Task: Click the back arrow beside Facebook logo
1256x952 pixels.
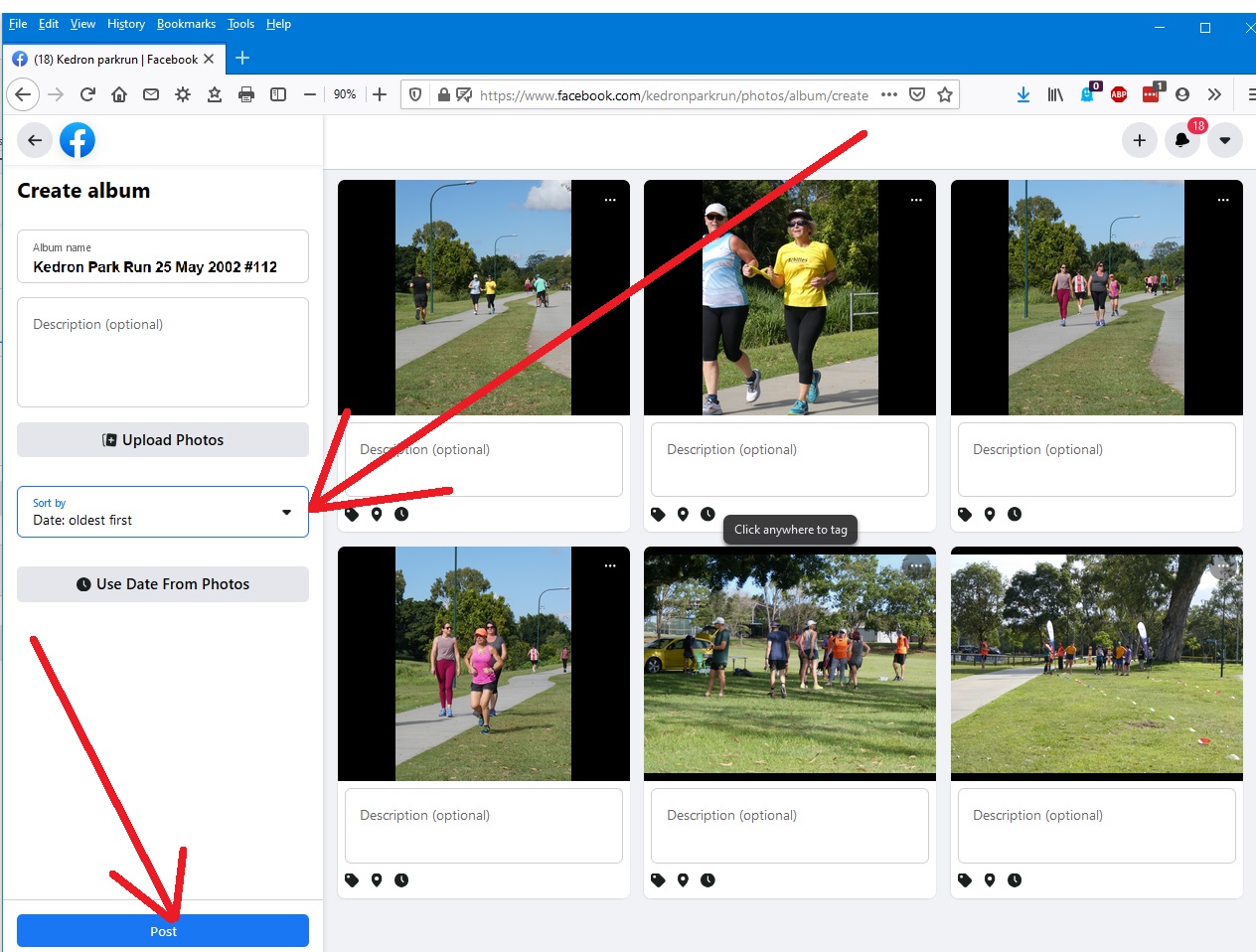Action: (x=35, y=140)
